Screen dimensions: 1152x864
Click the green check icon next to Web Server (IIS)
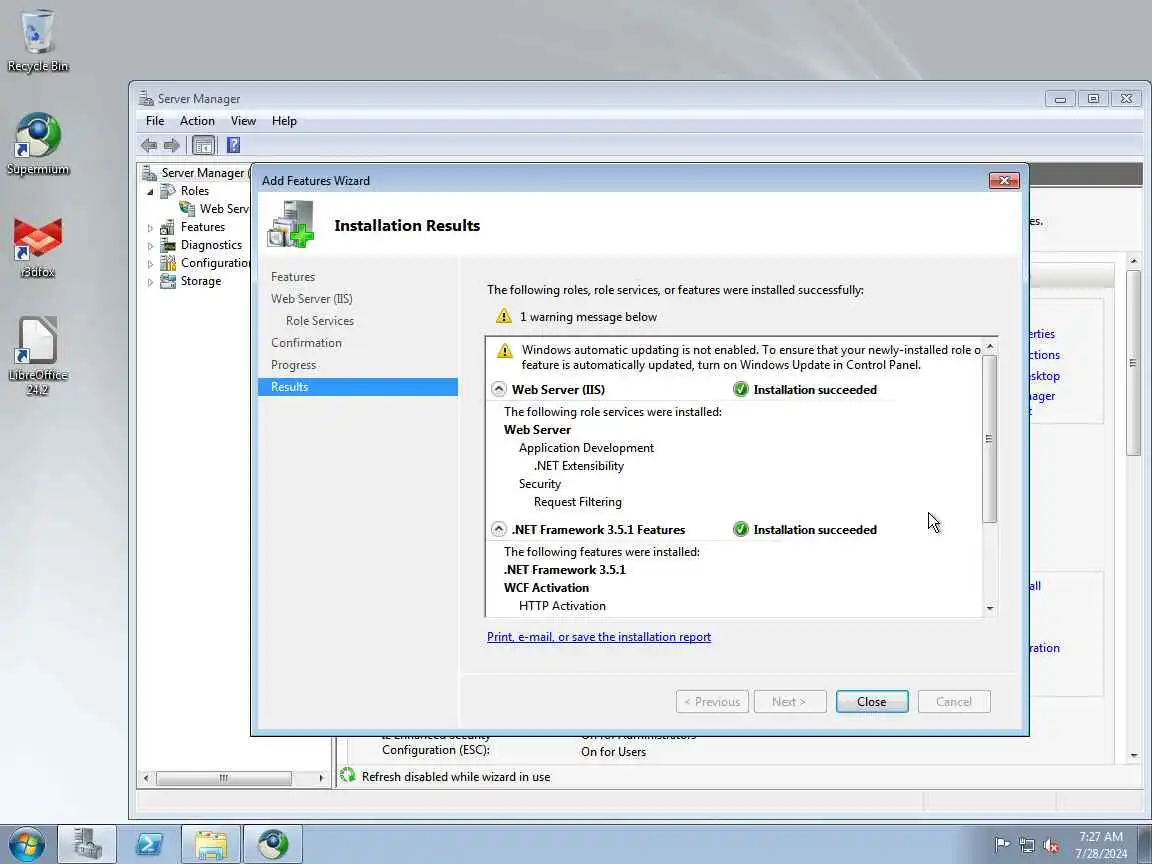741,389
